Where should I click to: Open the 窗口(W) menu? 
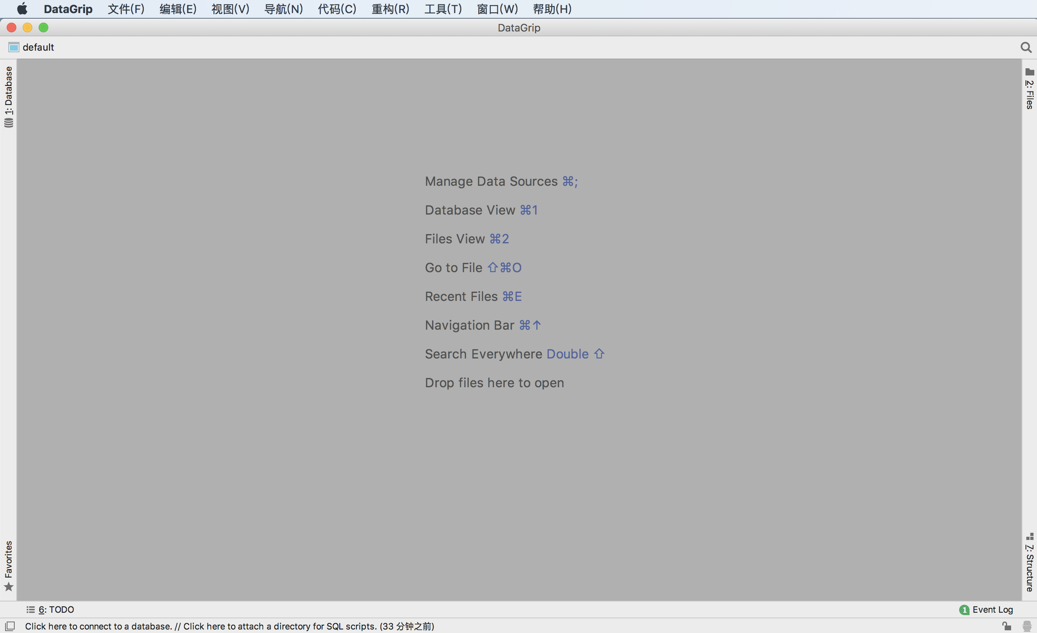(497, 9)
